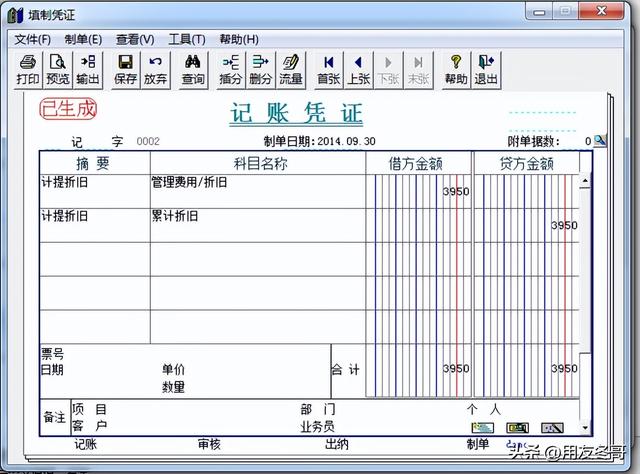Click the 记账凭证 title
This screenshot has width=640, height=474.
coord(296,113)
